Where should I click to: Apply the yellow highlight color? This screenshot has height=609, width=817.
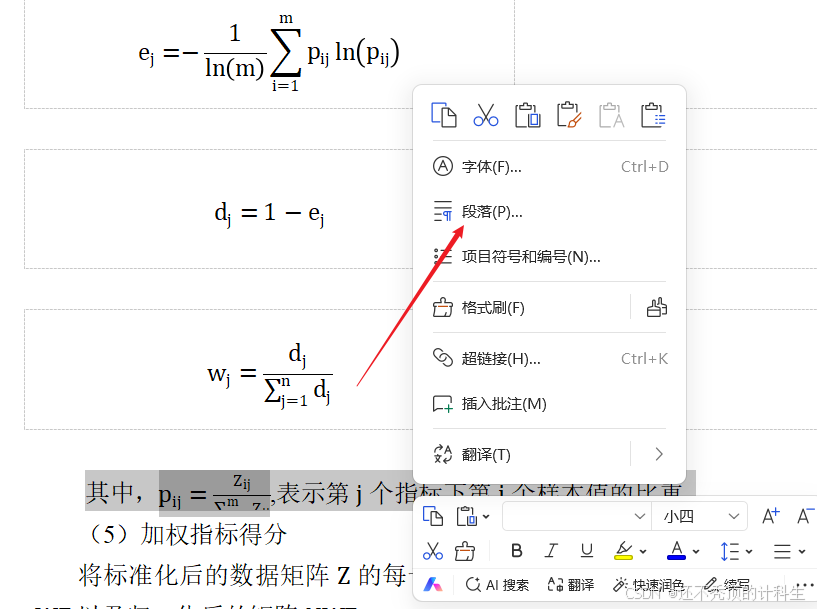(x=623, y=551)
